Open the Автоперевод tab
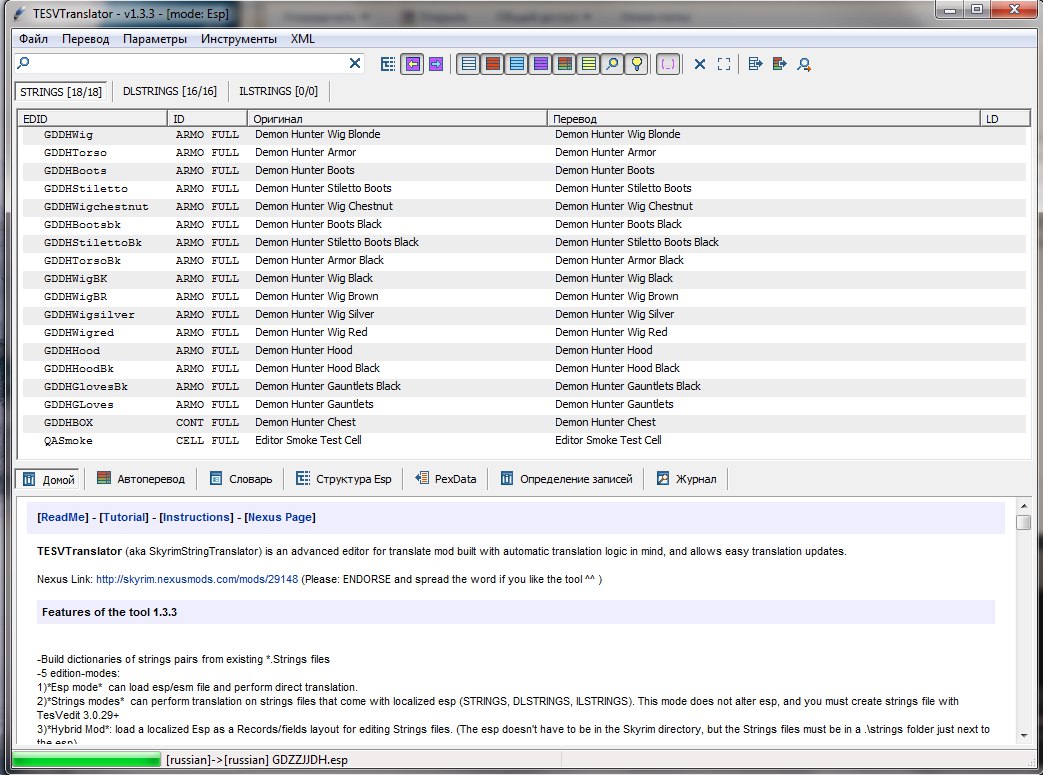 [x=141, y=479]
